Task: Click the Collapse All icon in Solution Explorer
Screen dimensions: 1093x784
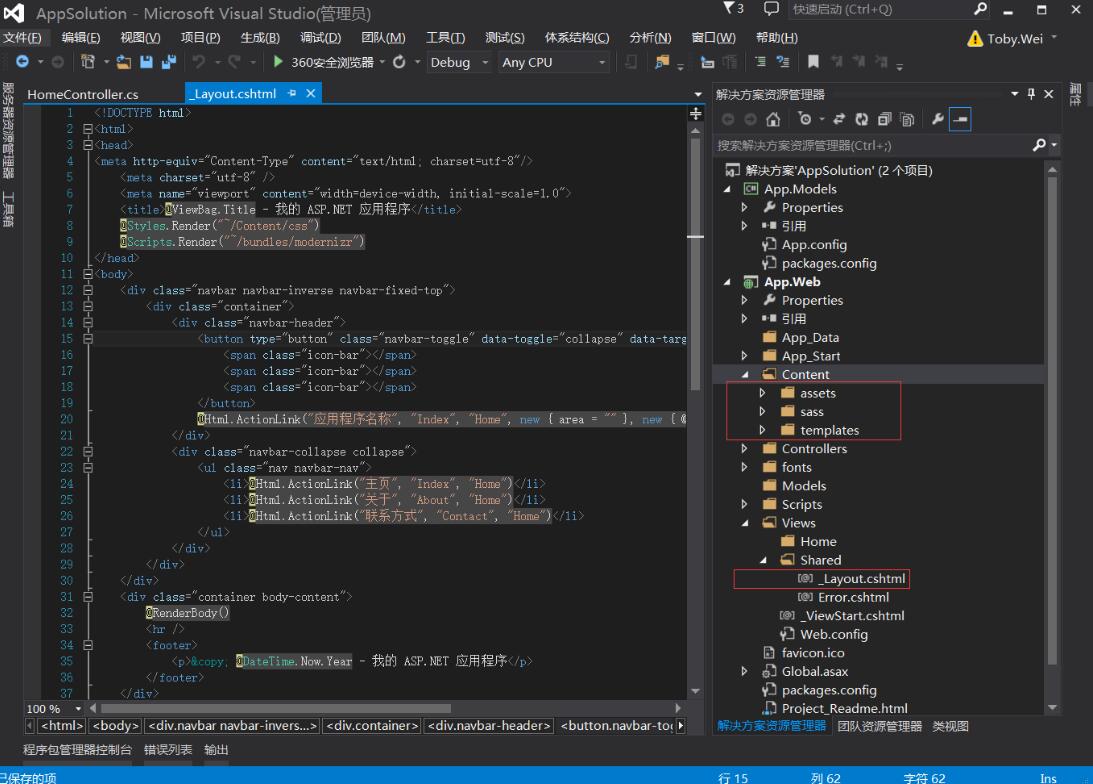Action: [x=883, y=120]
